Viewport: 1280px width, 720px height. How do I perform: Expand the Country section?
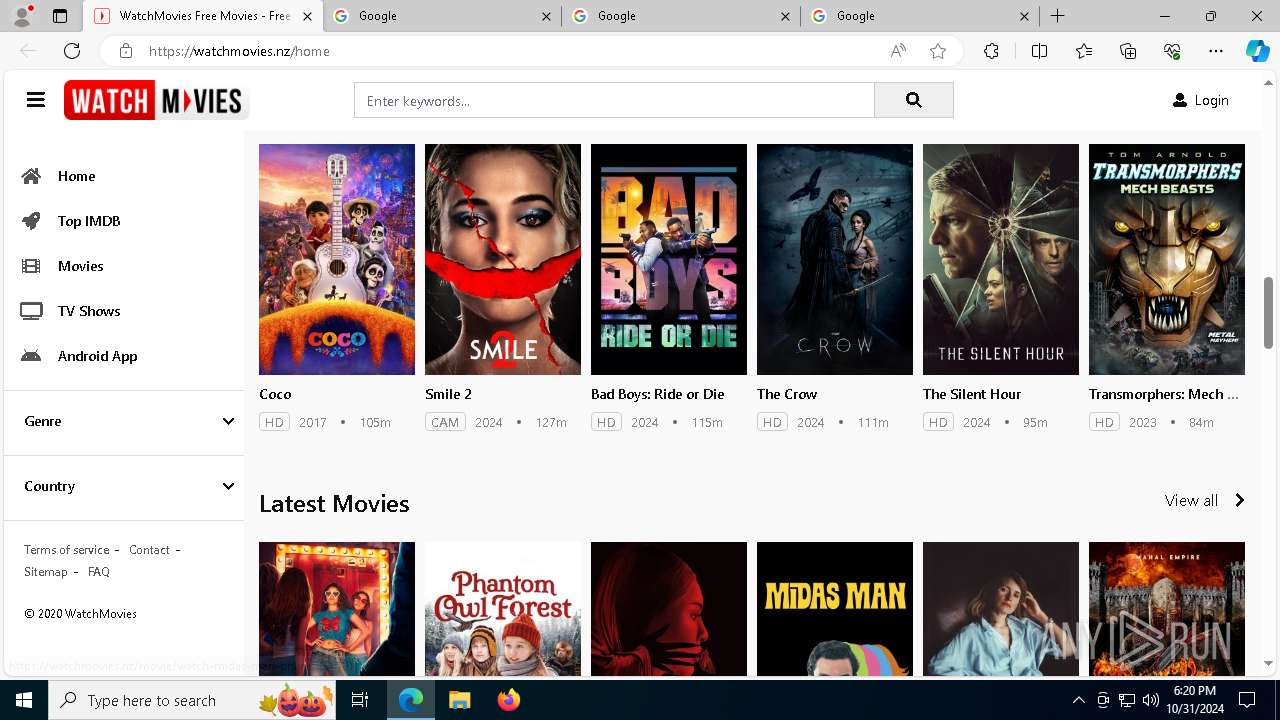pos(124,486)
